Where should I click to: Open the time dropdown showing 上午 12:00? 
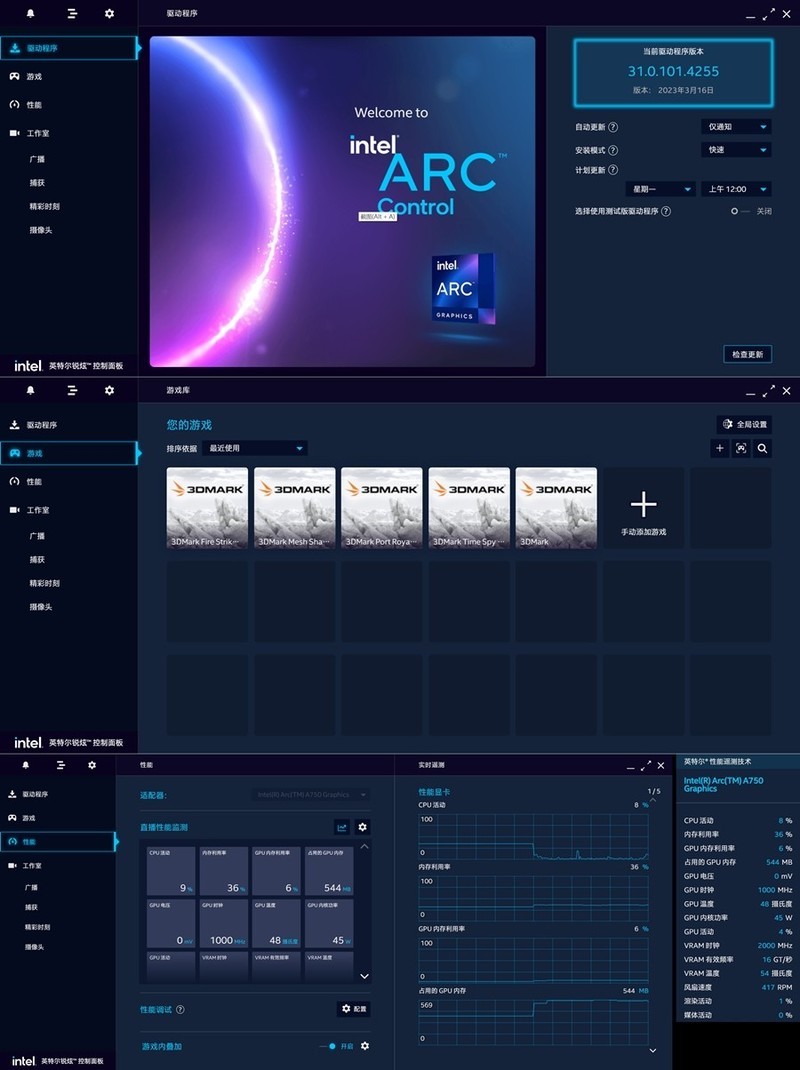tap(736, 189)
